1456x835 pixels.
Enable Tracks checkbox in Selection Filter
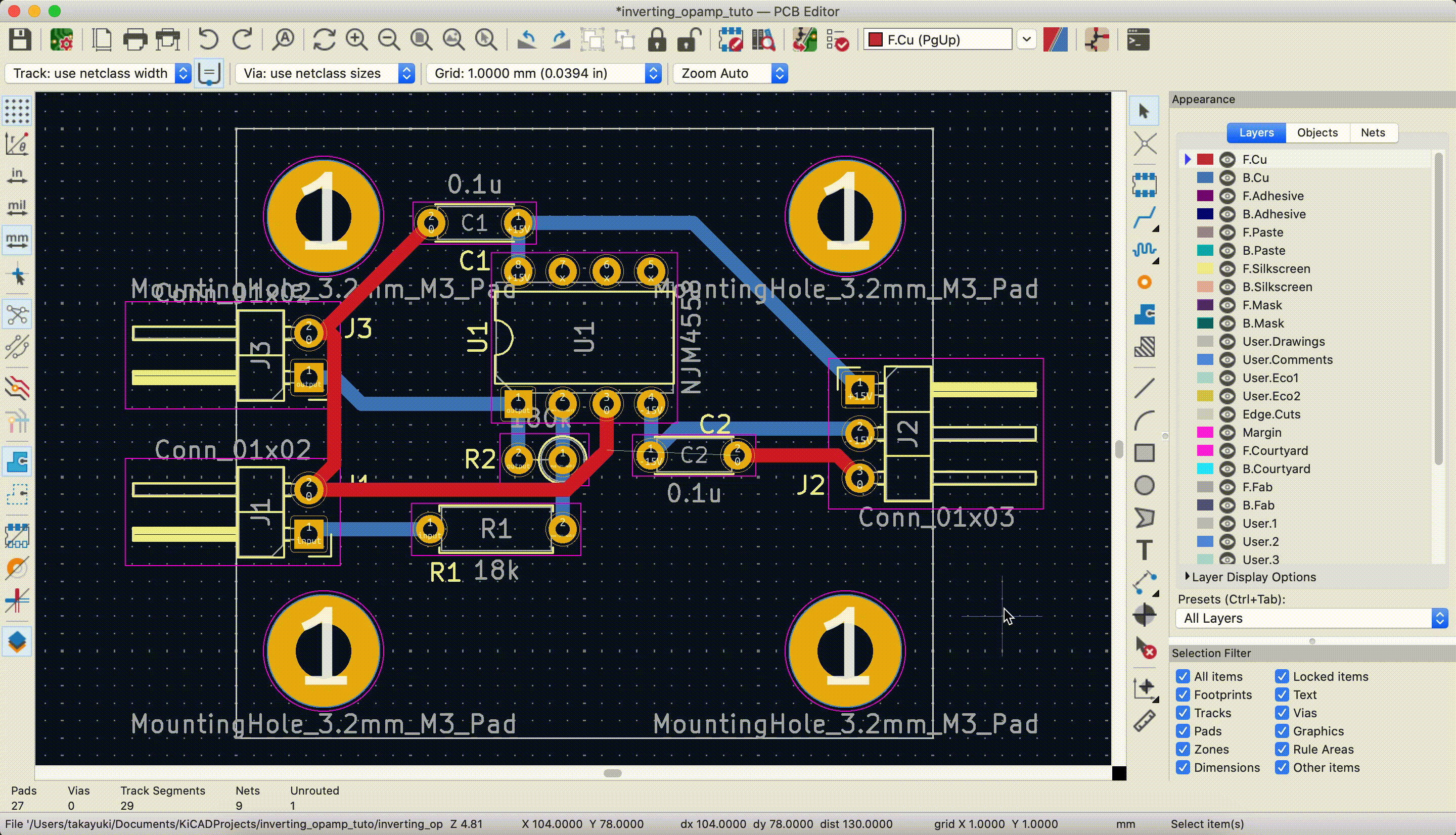[1183, 712]
